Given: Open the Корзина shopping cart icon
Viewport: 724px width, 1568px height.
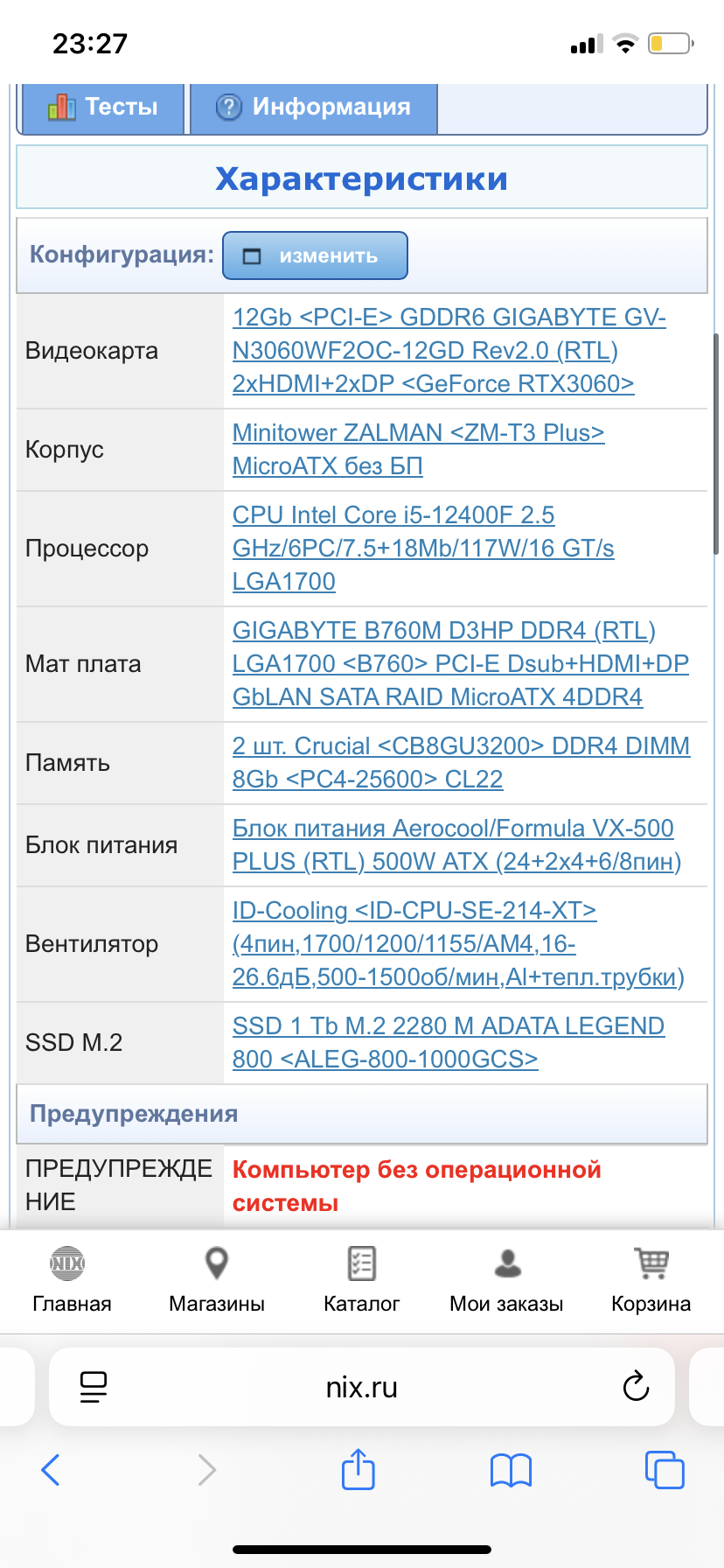Looking at the screenshot, I should pos(651,1263).
